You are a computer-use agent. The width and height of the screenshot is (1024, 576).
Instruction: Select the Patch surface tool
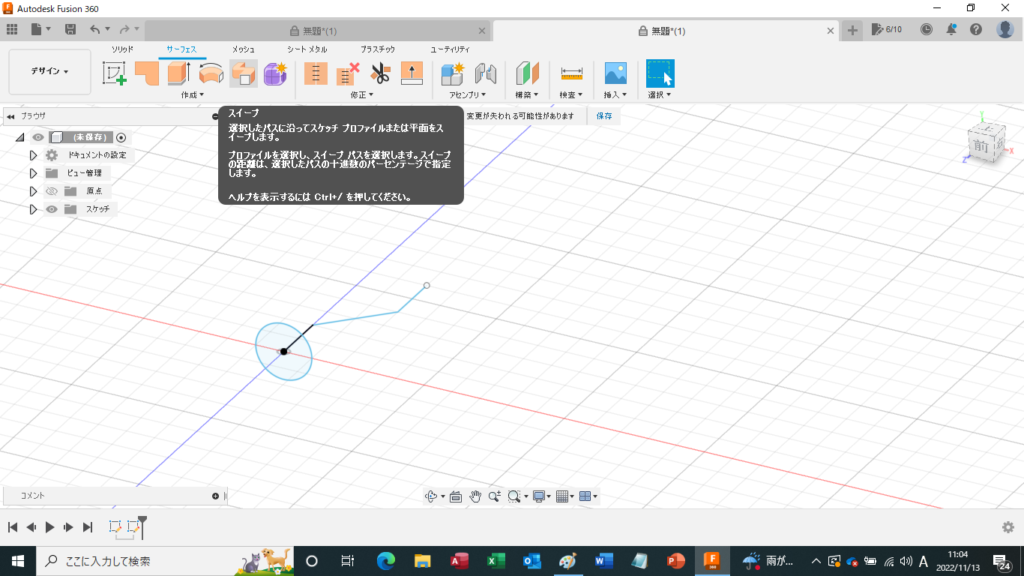147,73
